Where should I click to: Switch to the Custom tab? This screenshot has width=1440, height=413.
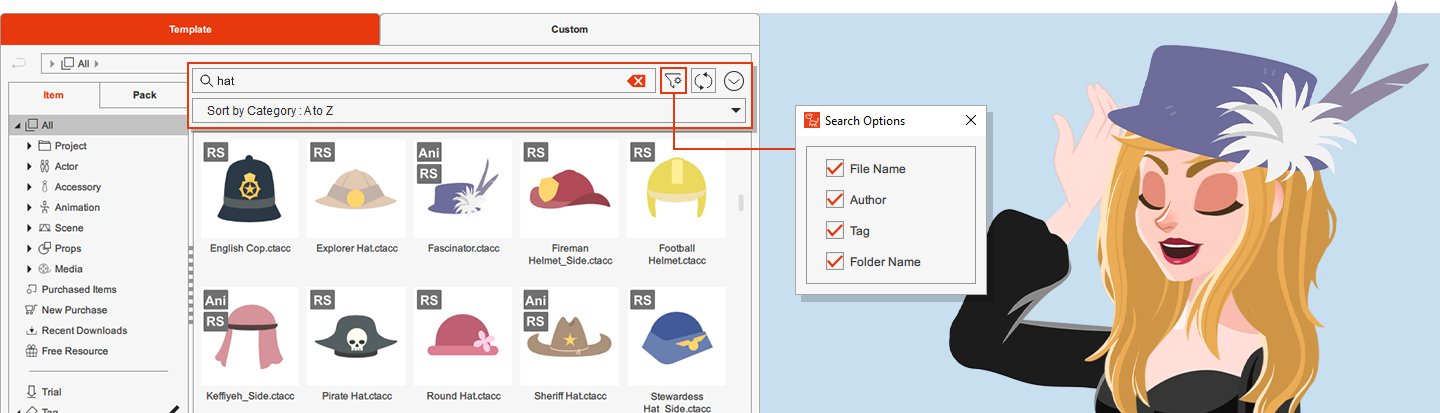[569, 29]
